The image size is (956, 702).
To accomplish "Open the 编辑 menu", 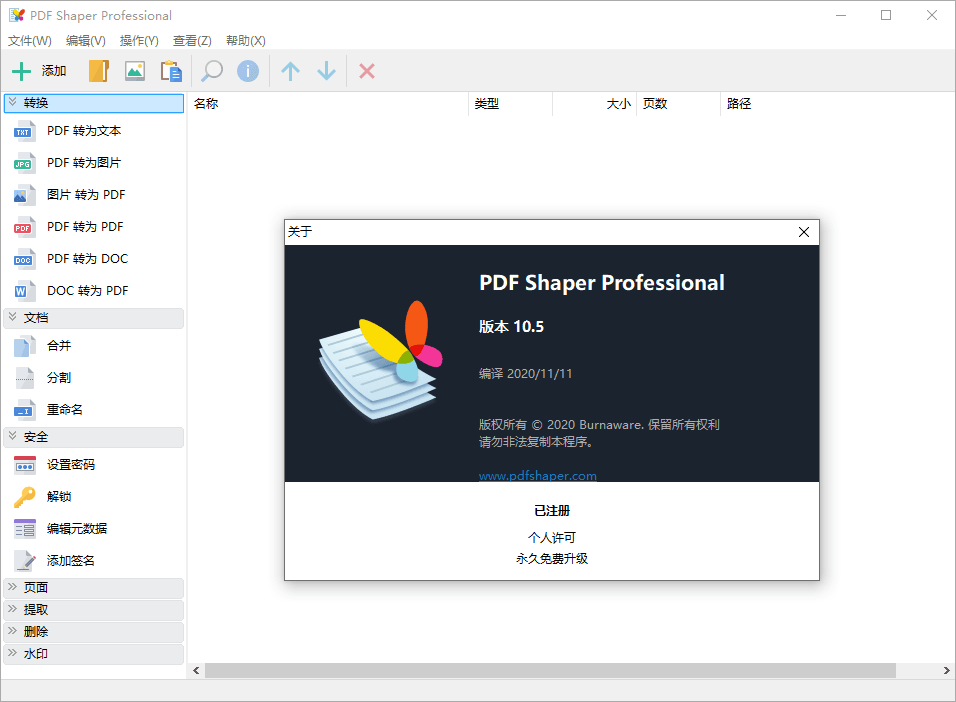I will [85, 40].
